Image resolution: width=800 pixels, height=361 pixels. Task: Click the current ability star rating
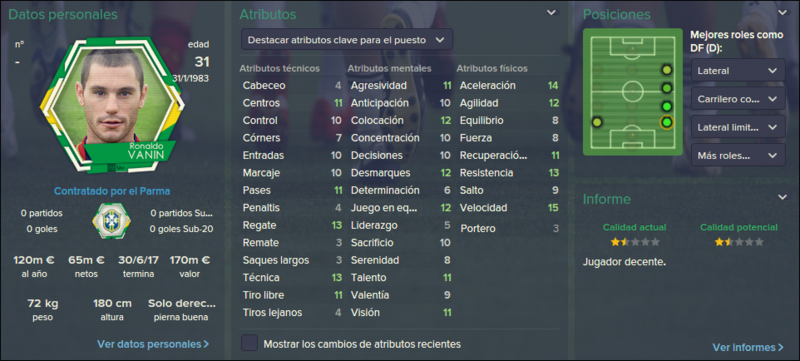(635, 242)
